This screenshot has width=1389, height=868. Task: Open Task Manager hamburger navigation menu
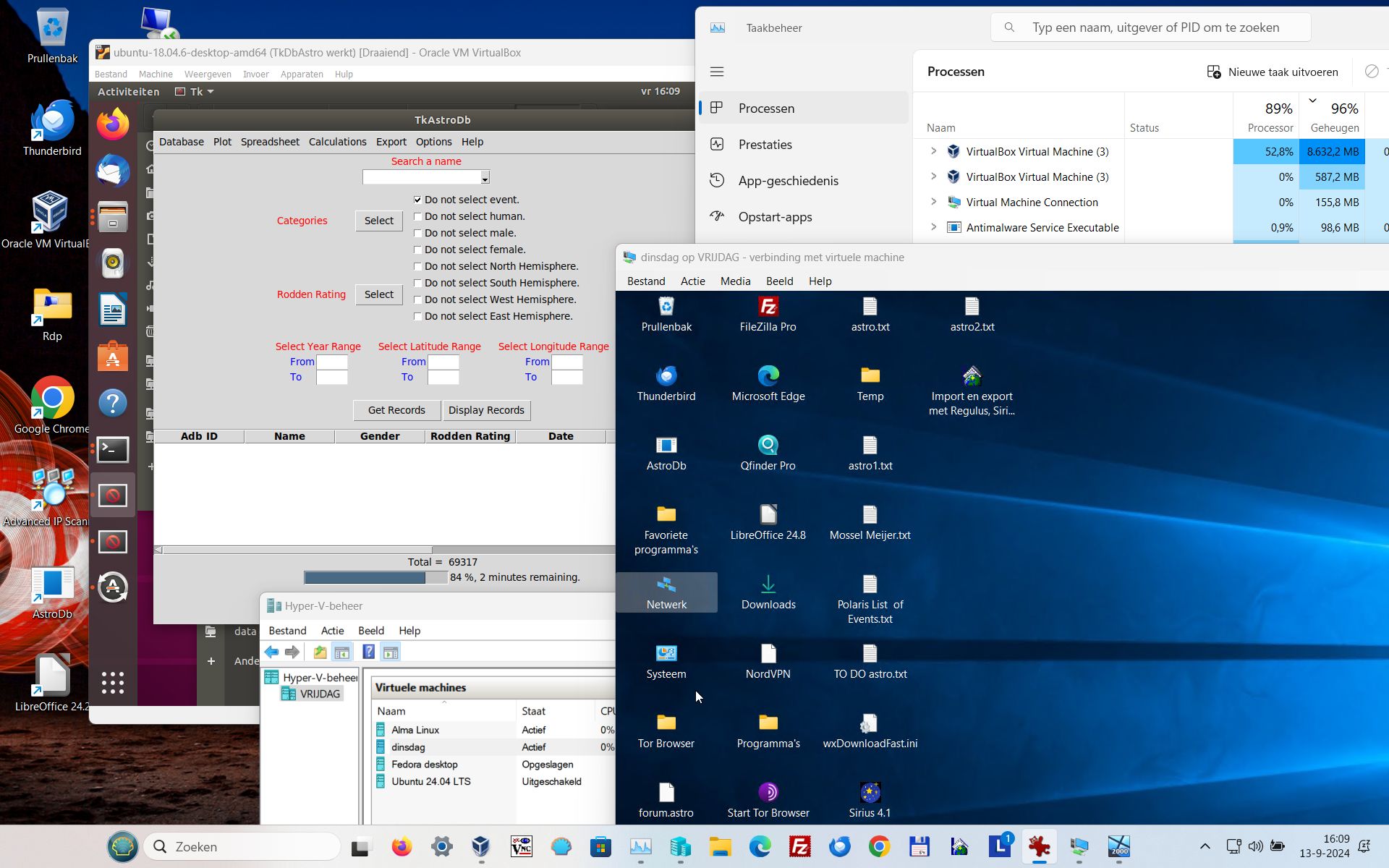tap(717, 72)
